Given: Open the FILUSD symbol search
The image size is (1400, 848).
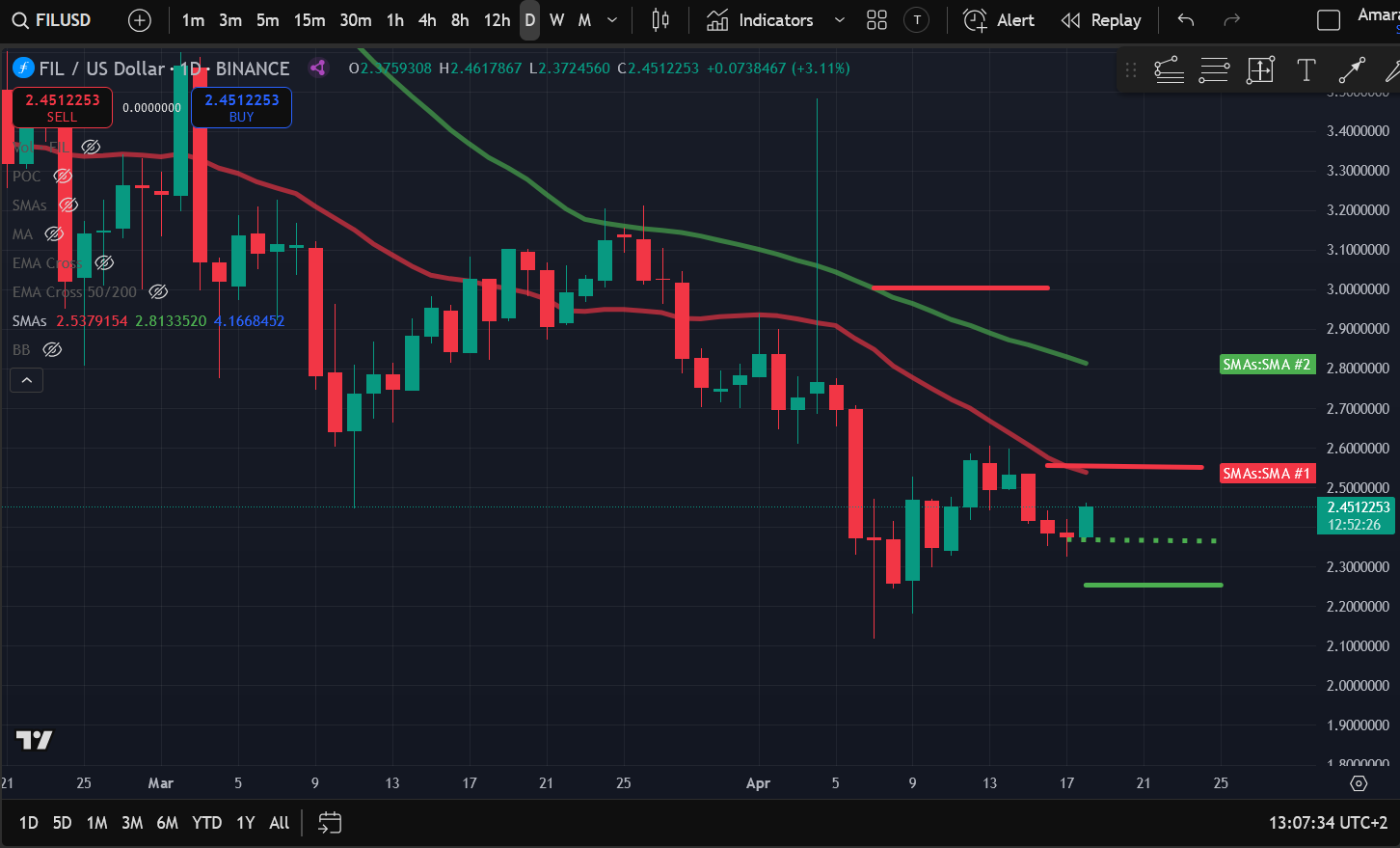Looking at the screenshot, I should [x=54, y=20].
